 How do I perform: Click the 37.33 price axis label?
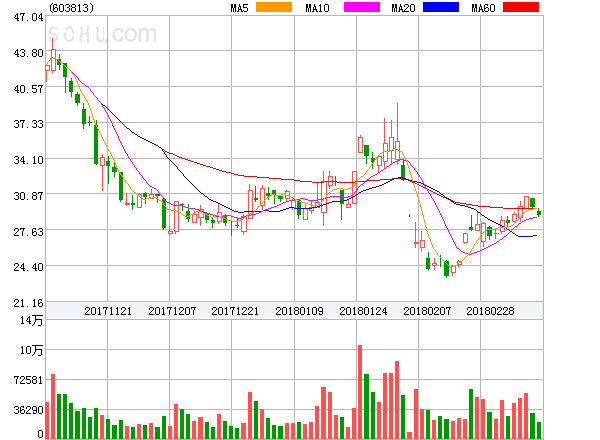[x=28, y=124]
